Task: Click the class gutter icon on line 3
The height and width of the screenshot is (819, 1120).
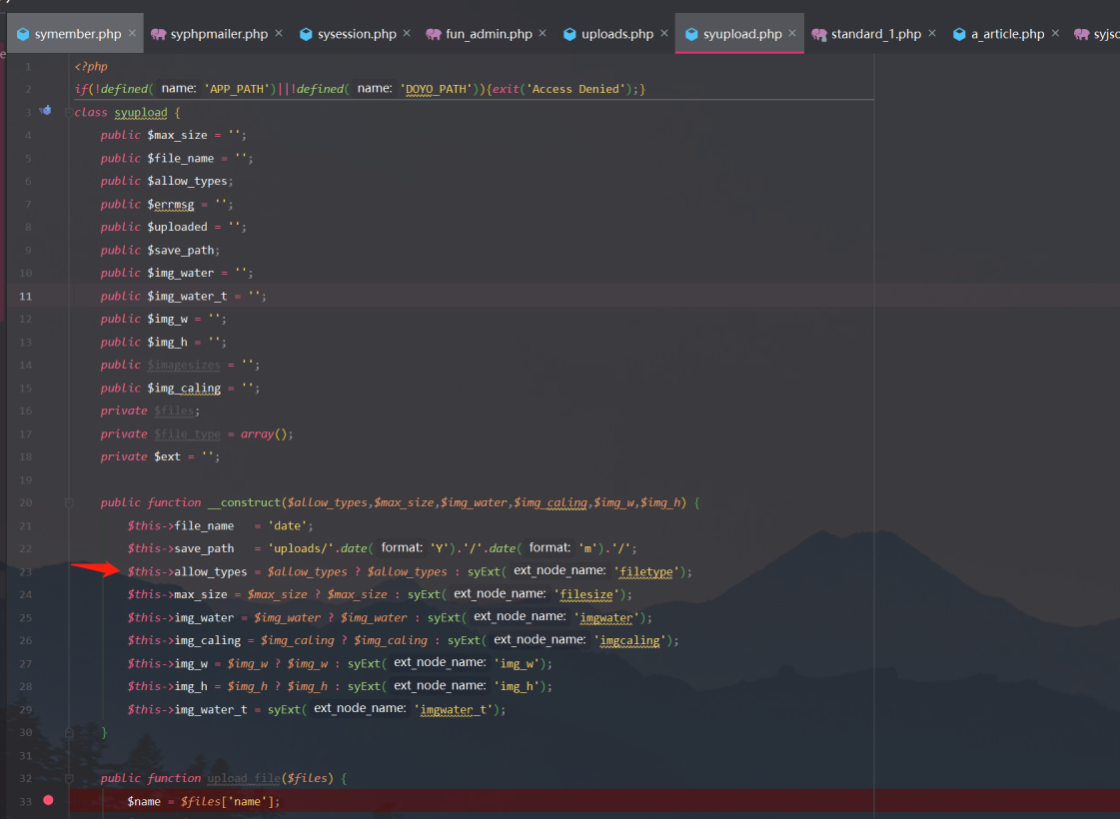Action: pyautogui.click(x=46, y=111)
